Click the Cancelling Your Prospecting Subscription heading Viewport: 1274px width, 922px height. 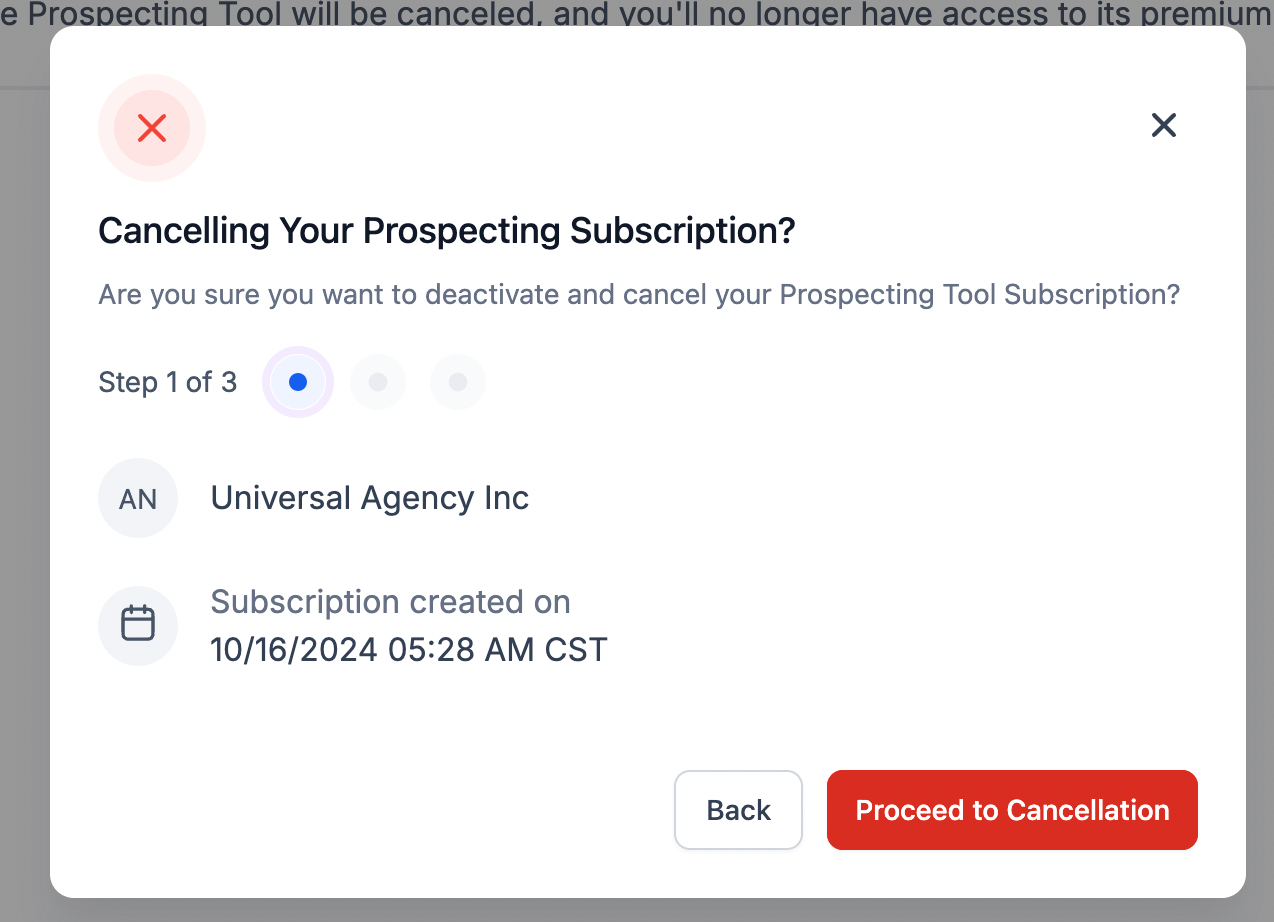tap(446, 231)
